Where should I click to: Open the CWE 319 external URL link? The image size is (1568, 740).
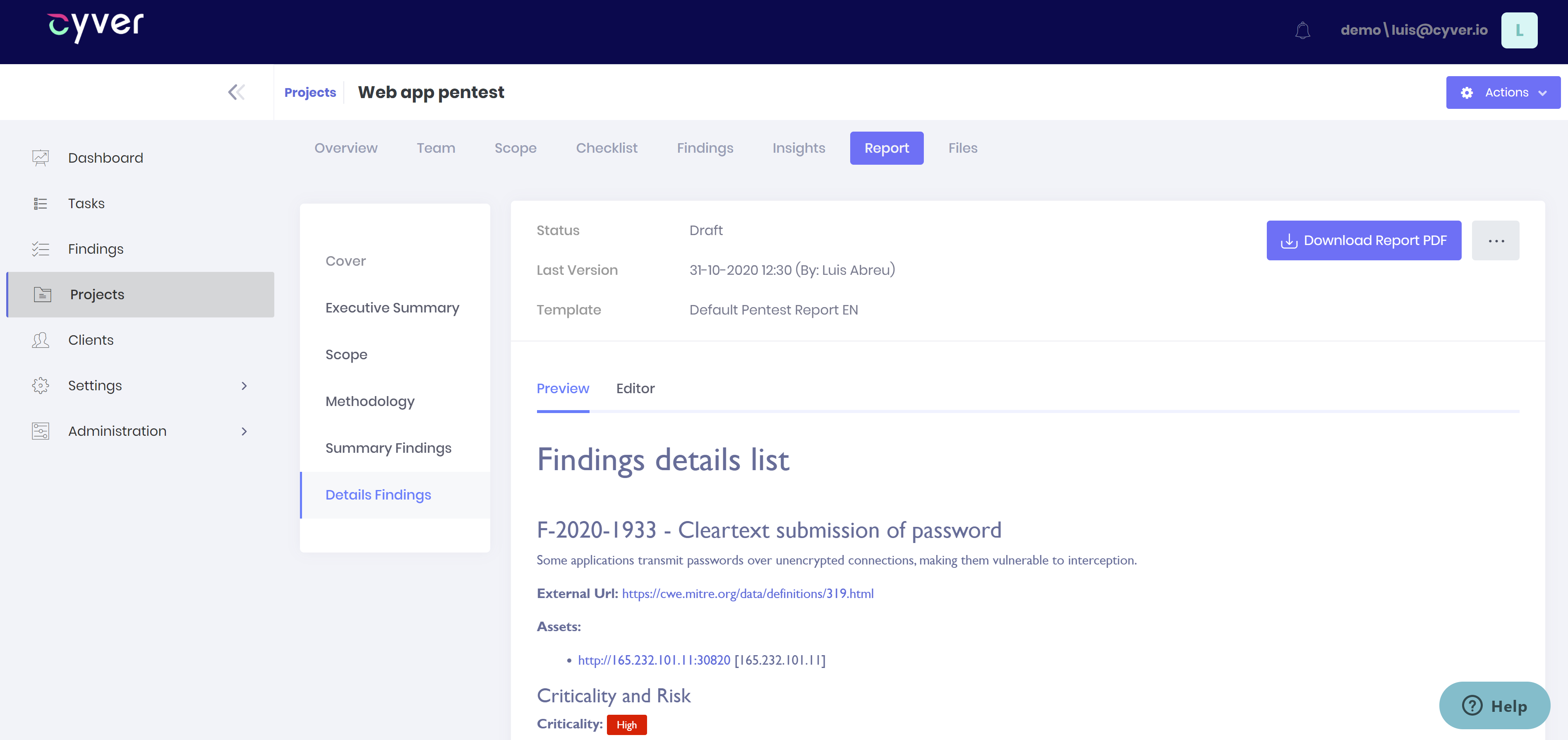pos(748,593)
